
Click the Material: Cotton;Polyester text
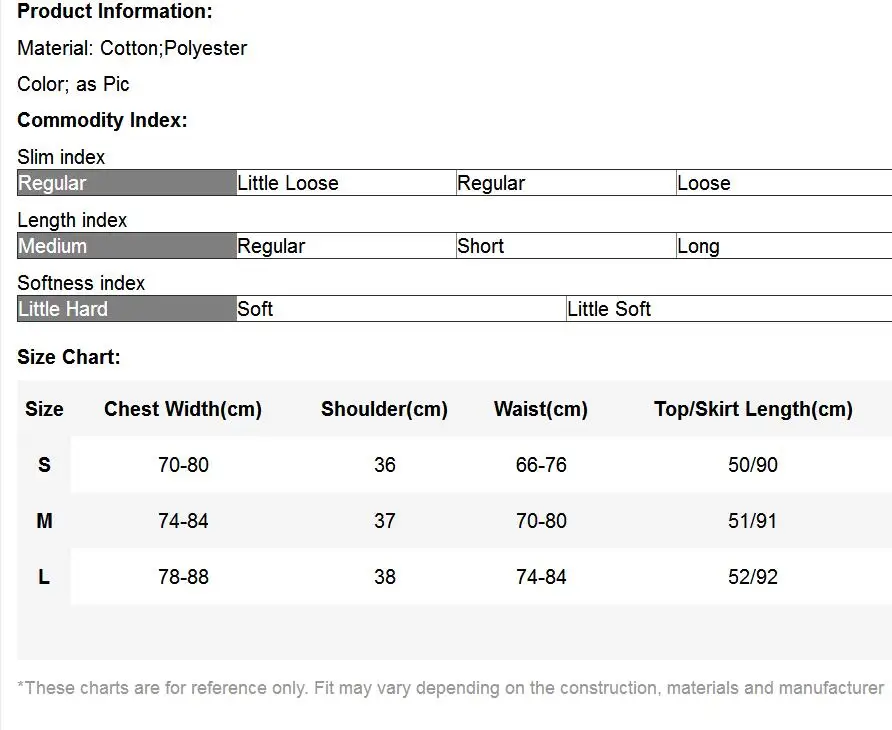(132, 48)
